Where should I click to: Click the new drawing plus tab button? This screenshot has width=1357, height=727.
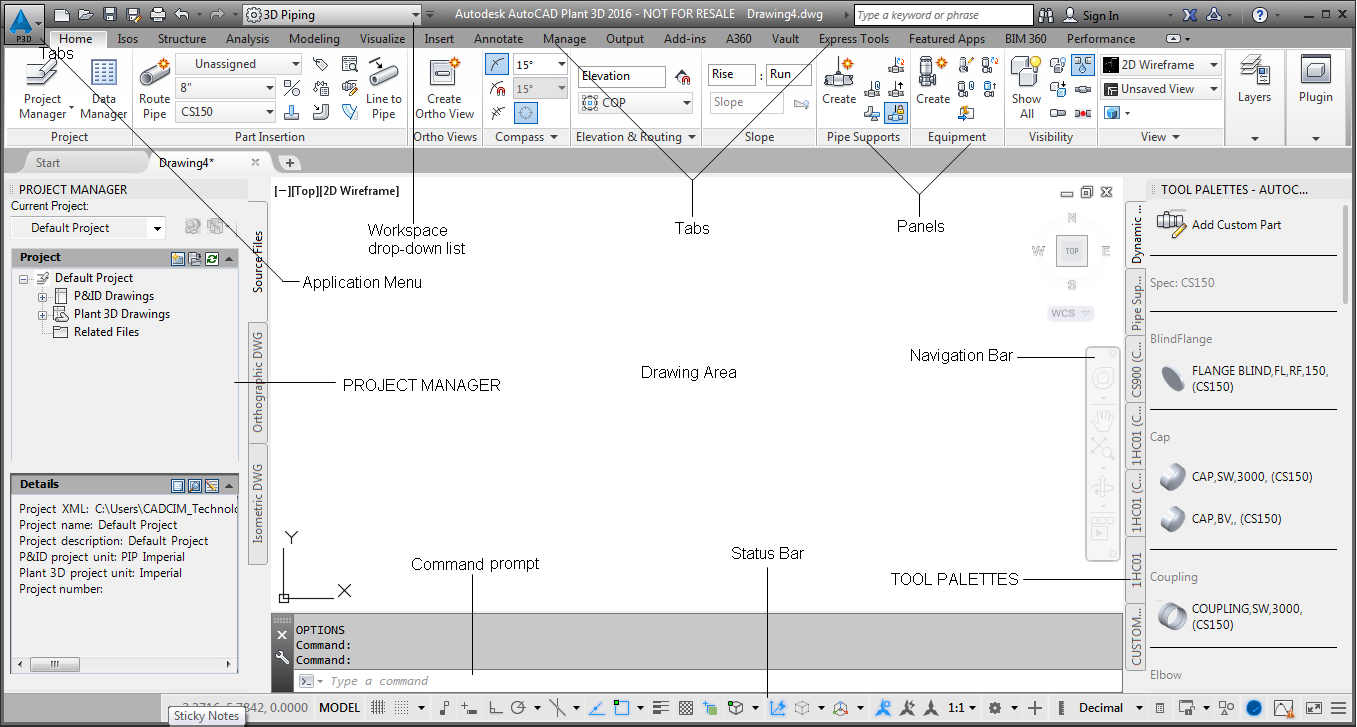pyautogui.click(x=289, y=162)
